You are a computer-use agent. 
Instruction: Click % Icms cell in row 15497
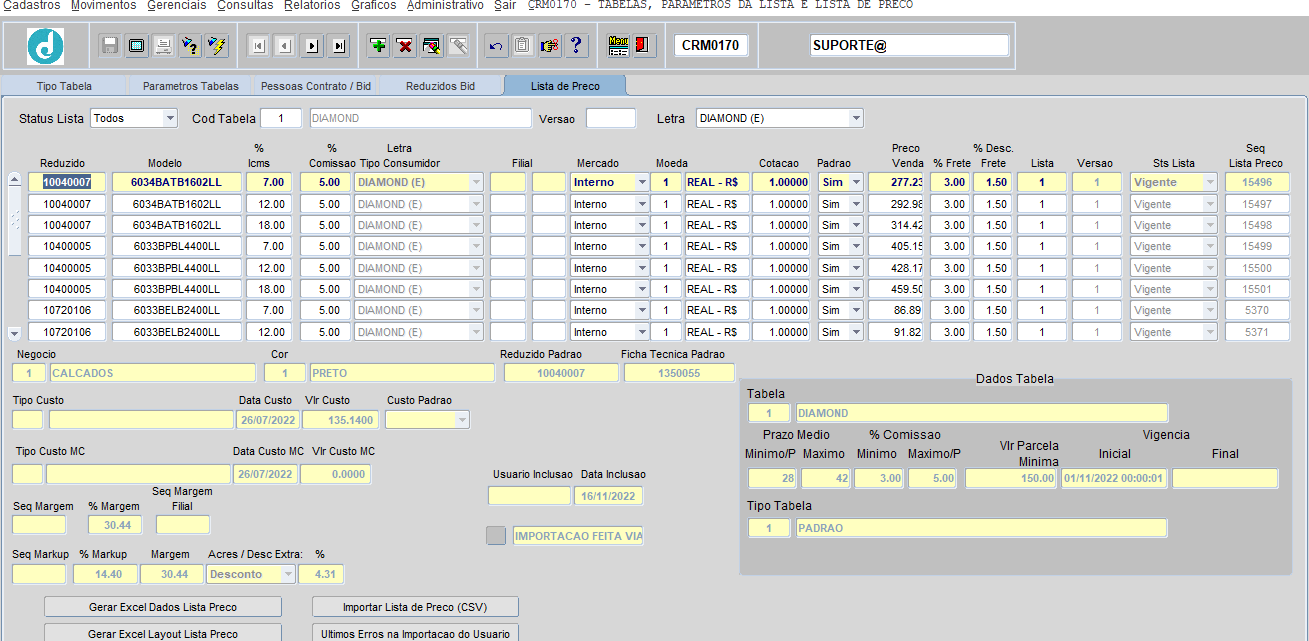(268, 204)
